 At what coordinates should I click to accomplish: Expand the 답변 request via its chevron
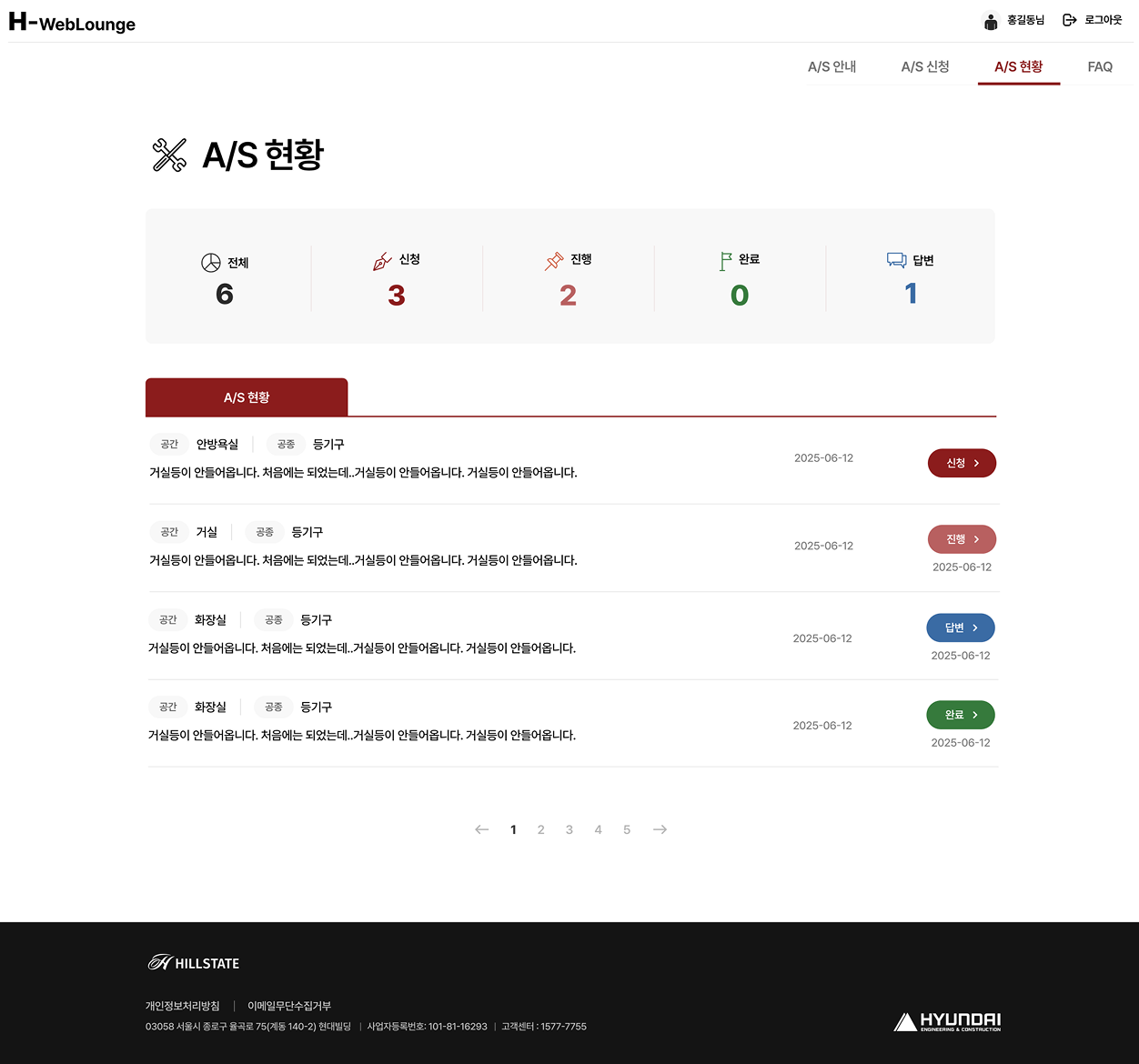[x=973, y=627]
